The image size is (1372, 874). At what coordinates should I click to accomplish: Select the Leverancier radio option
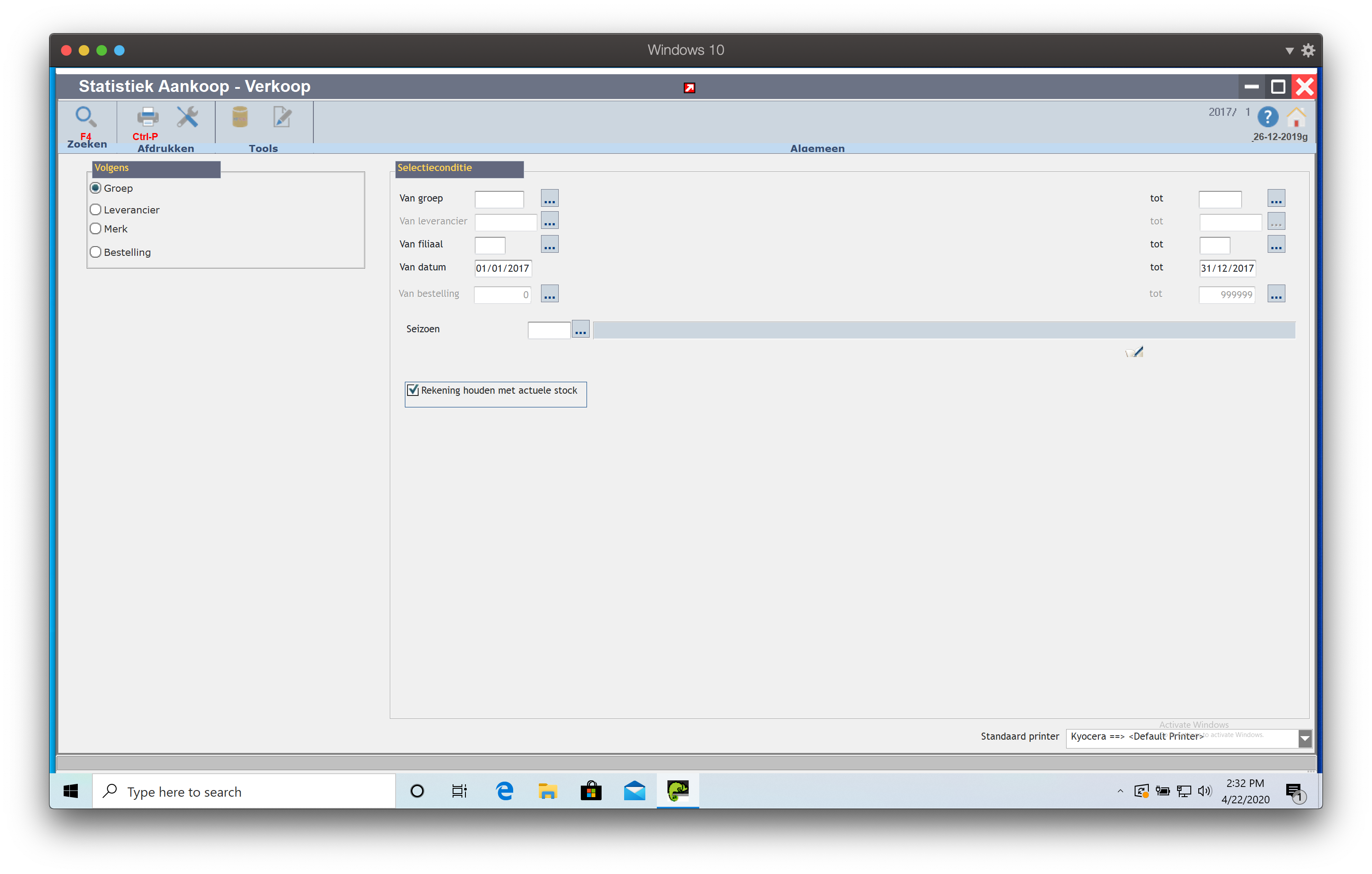[x=96, y=210]
